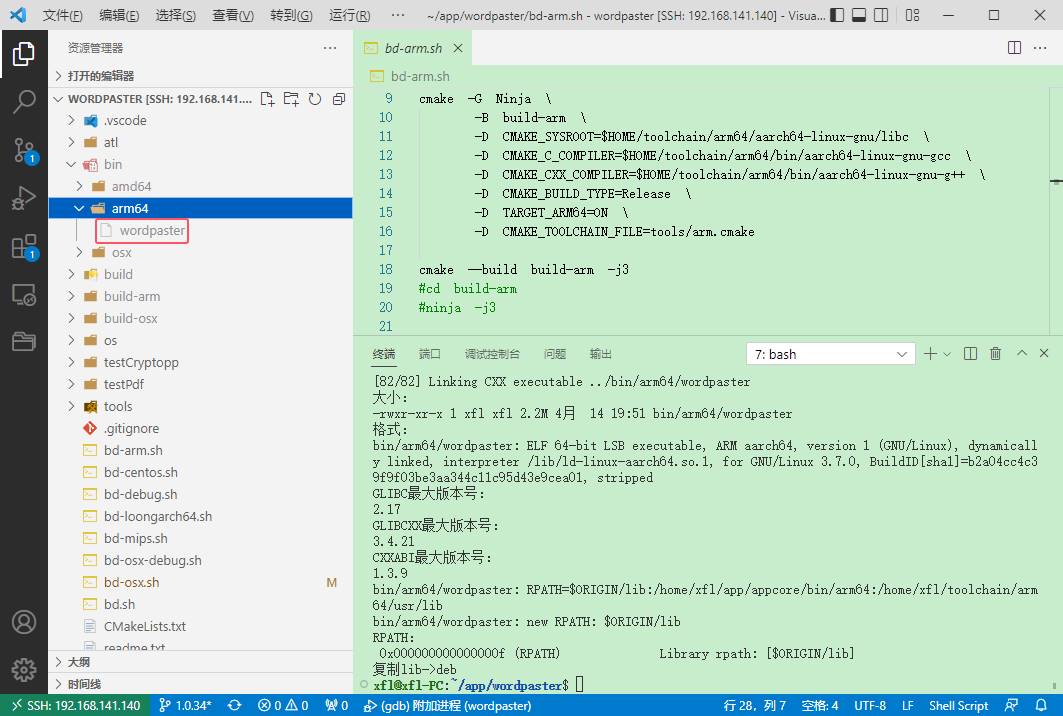
Task: Switch to the 调试控制台 panel tab
Action: (x=492, y=354)
